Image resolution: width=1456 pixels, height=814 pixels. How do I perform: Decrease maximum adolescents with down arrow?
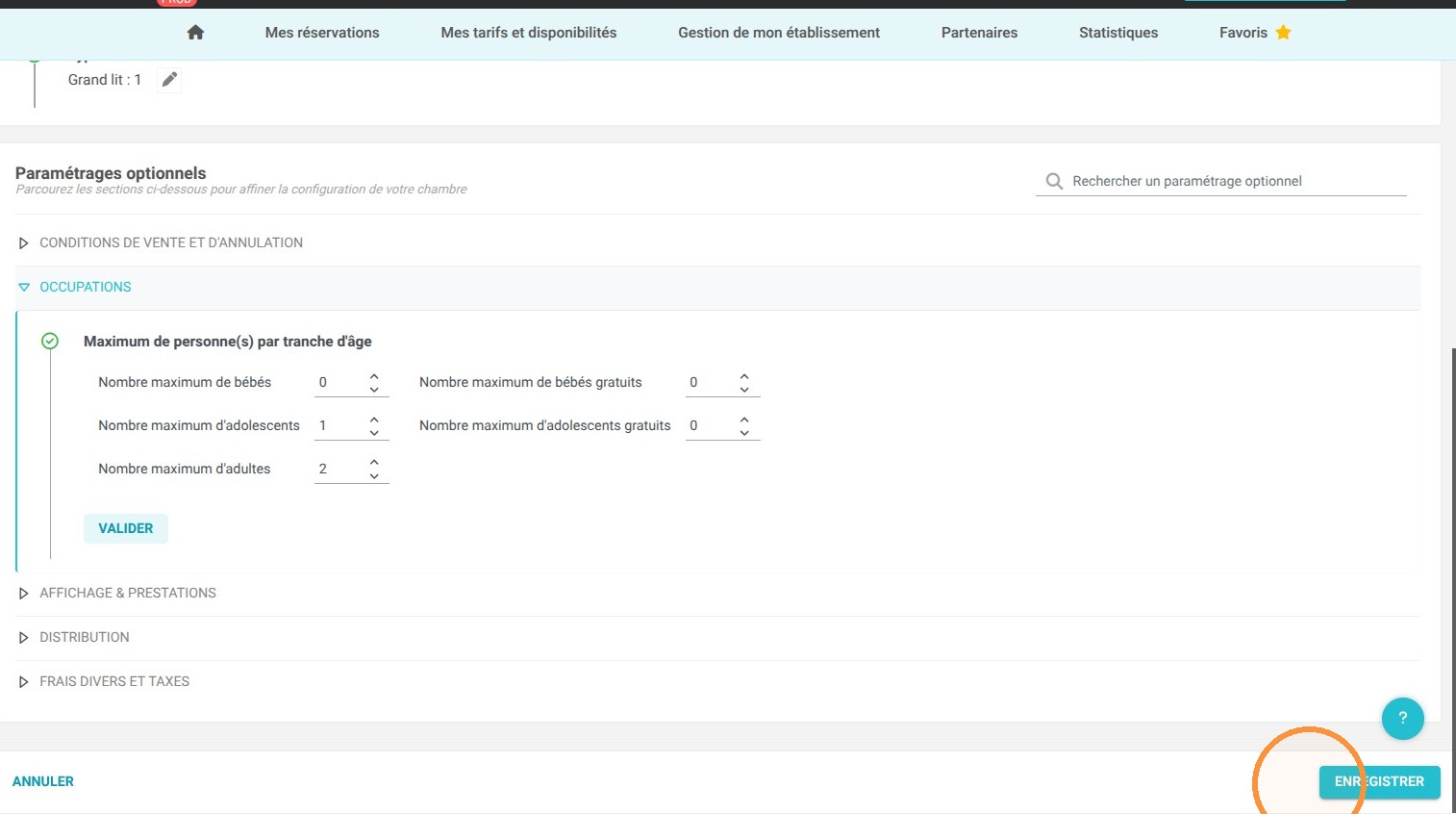click(x=374, y=432)
